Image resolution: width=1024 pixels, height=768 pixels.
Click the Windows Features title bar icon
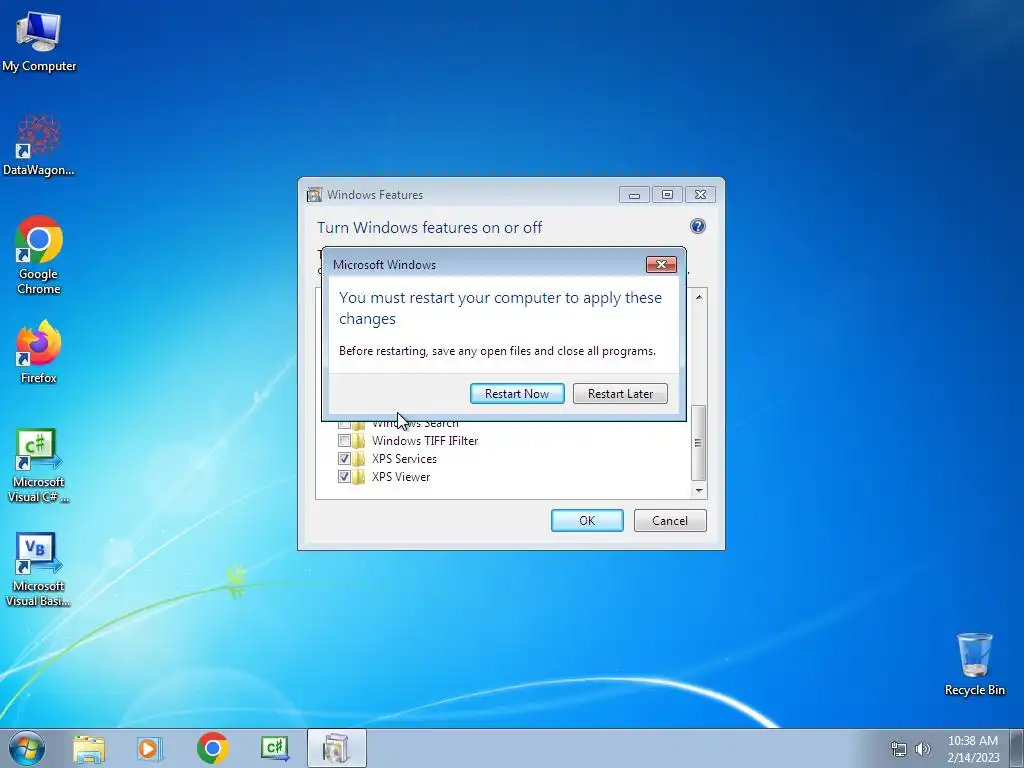[x=314, y=195]
